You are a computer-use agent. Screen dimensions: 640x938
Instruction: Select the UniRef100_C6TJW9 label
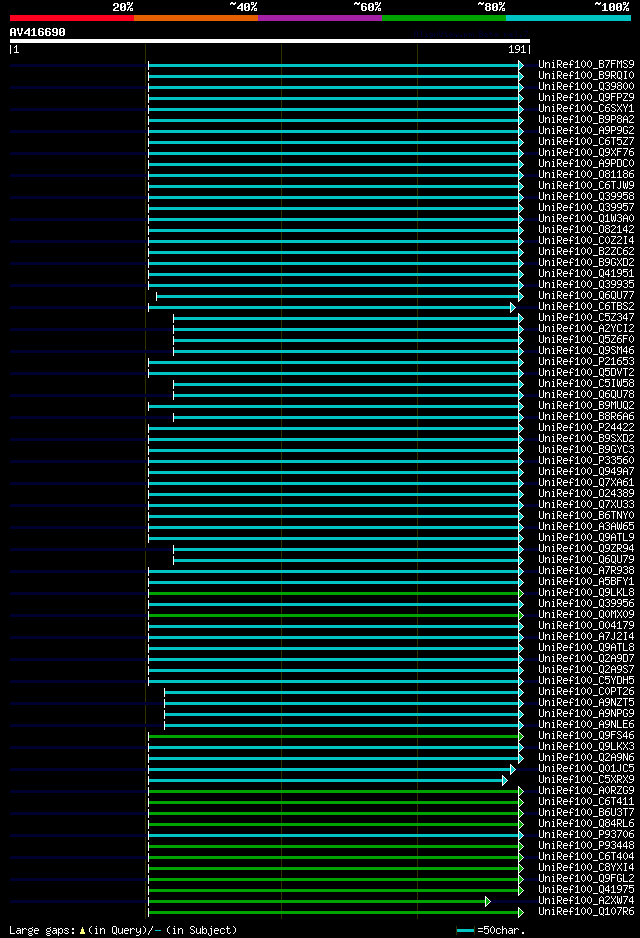coord(586,185)
